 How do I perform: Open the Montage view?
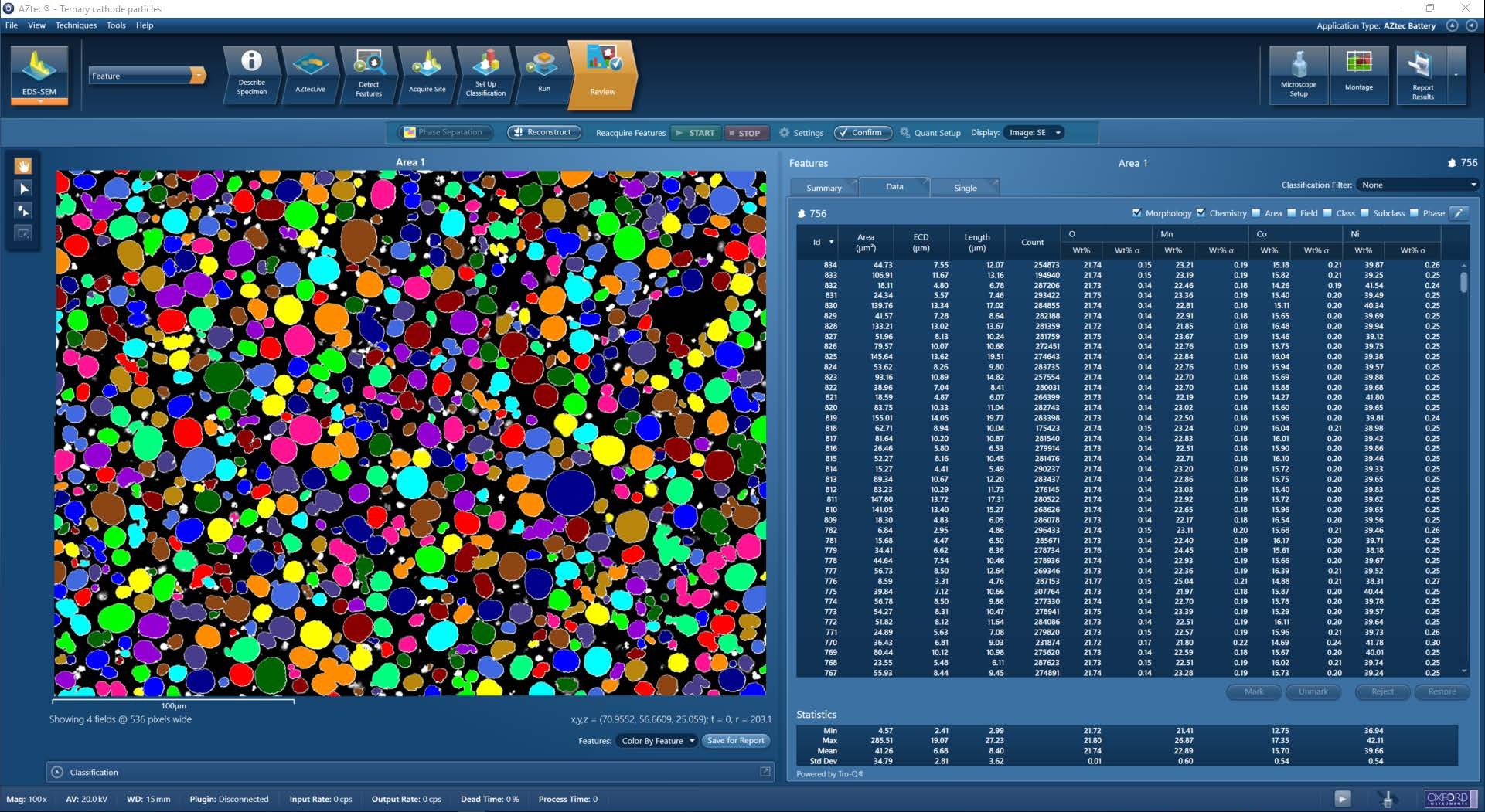click(x=1359, y=74)
